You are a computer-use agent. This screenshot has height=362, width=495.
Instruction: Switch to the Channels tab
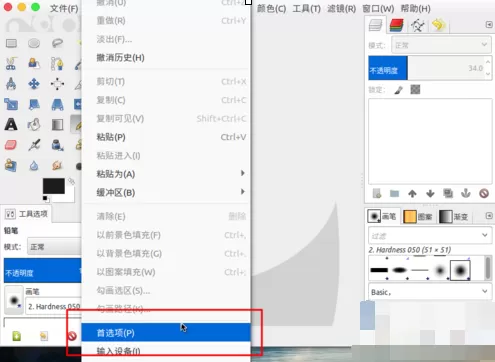point(397,25)
